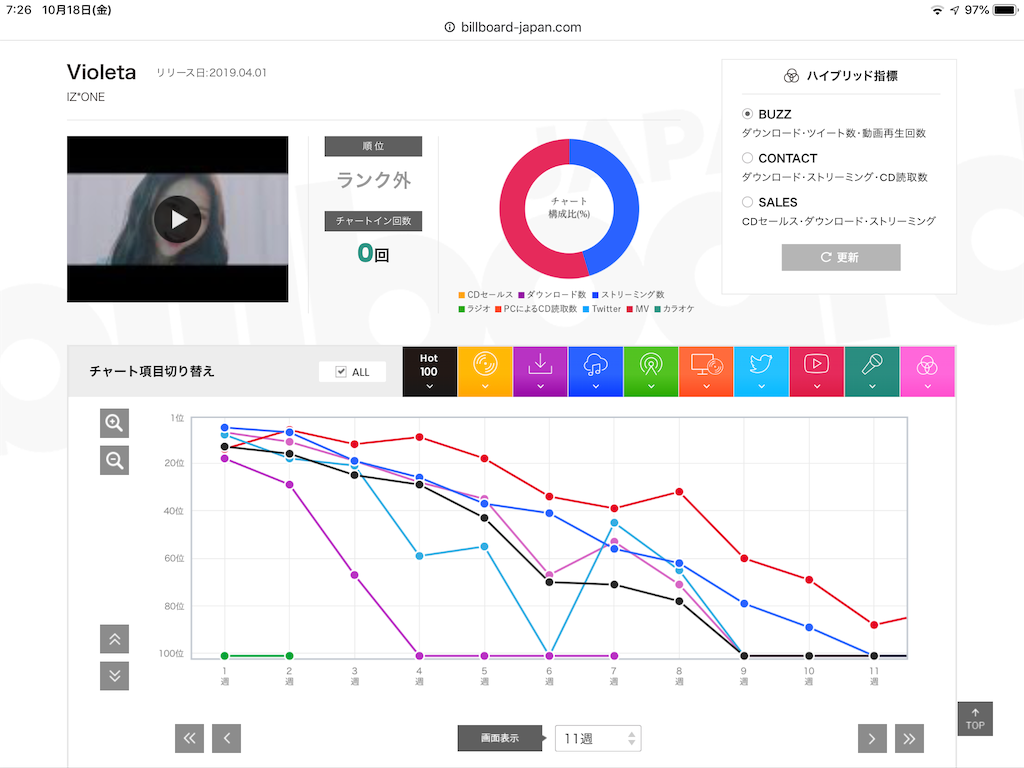Image resolution: width=1024 pixels, height=768 pixels.
Task: Click the Violeta song title
Action: 101,72
